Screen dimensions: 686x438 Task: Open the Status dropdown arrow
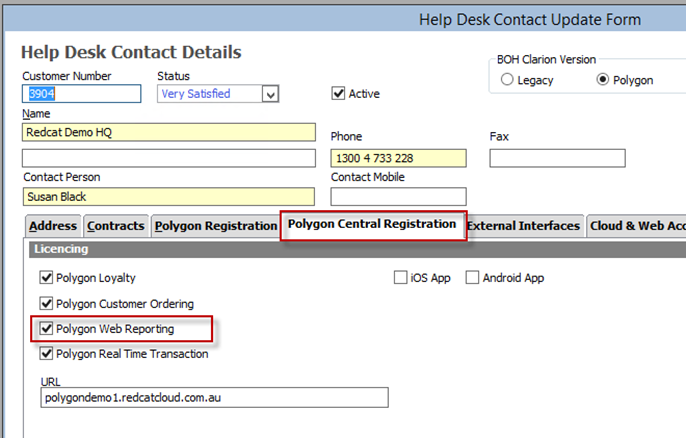pos(270,94)
